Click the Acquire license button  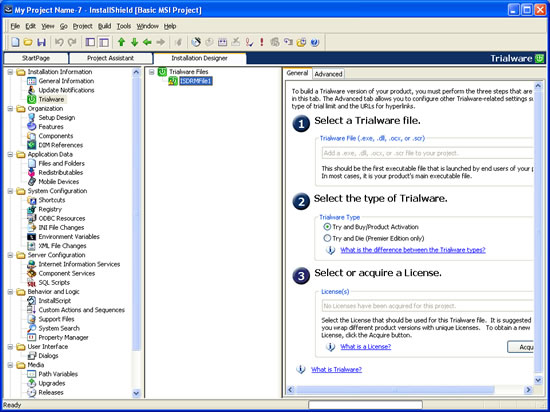(x=521, y=347)
